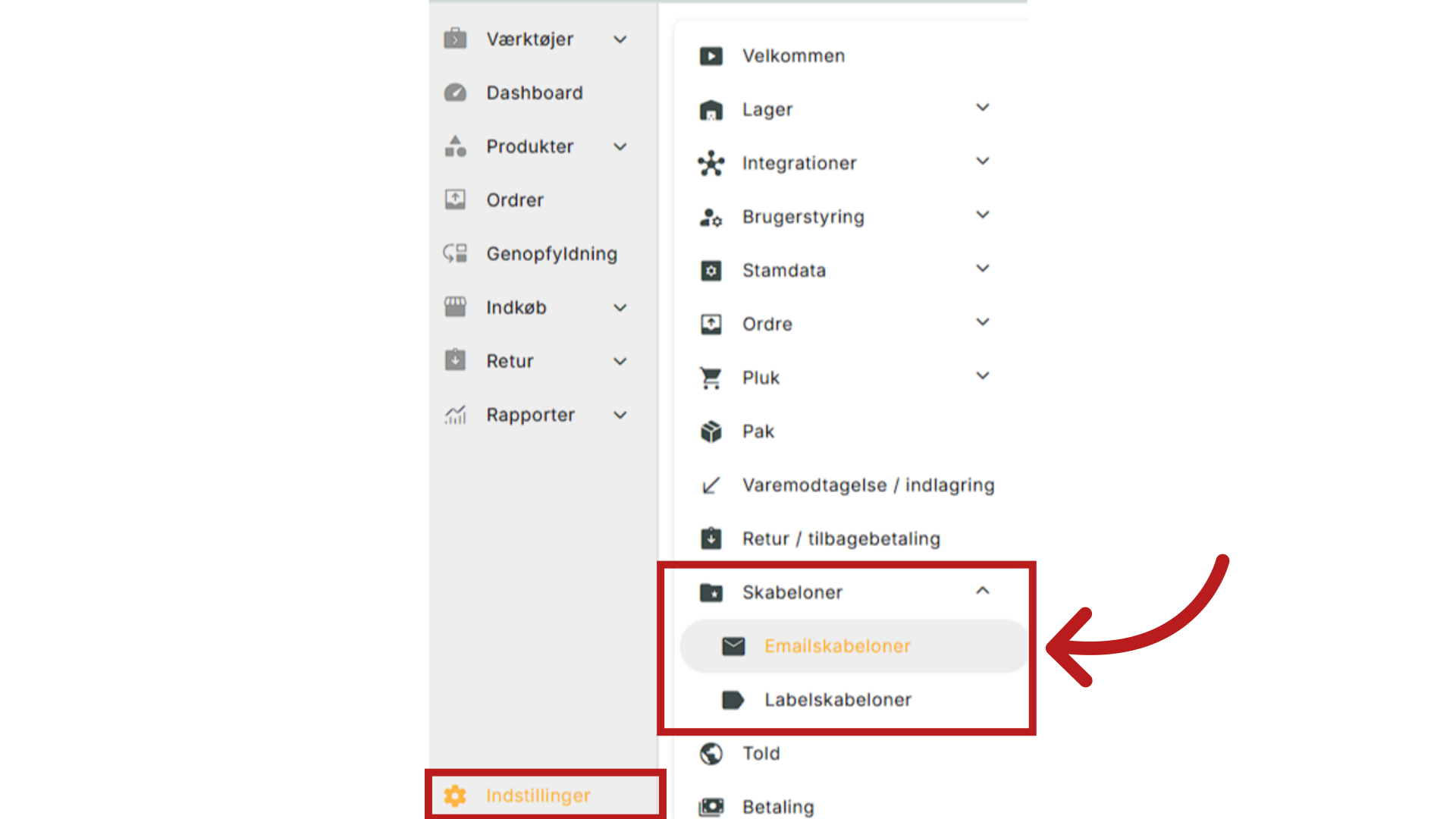This screenshot has width=1456, height=819.
Task: Collapse the Skabeloner section chevron
Action: point(983,591)
